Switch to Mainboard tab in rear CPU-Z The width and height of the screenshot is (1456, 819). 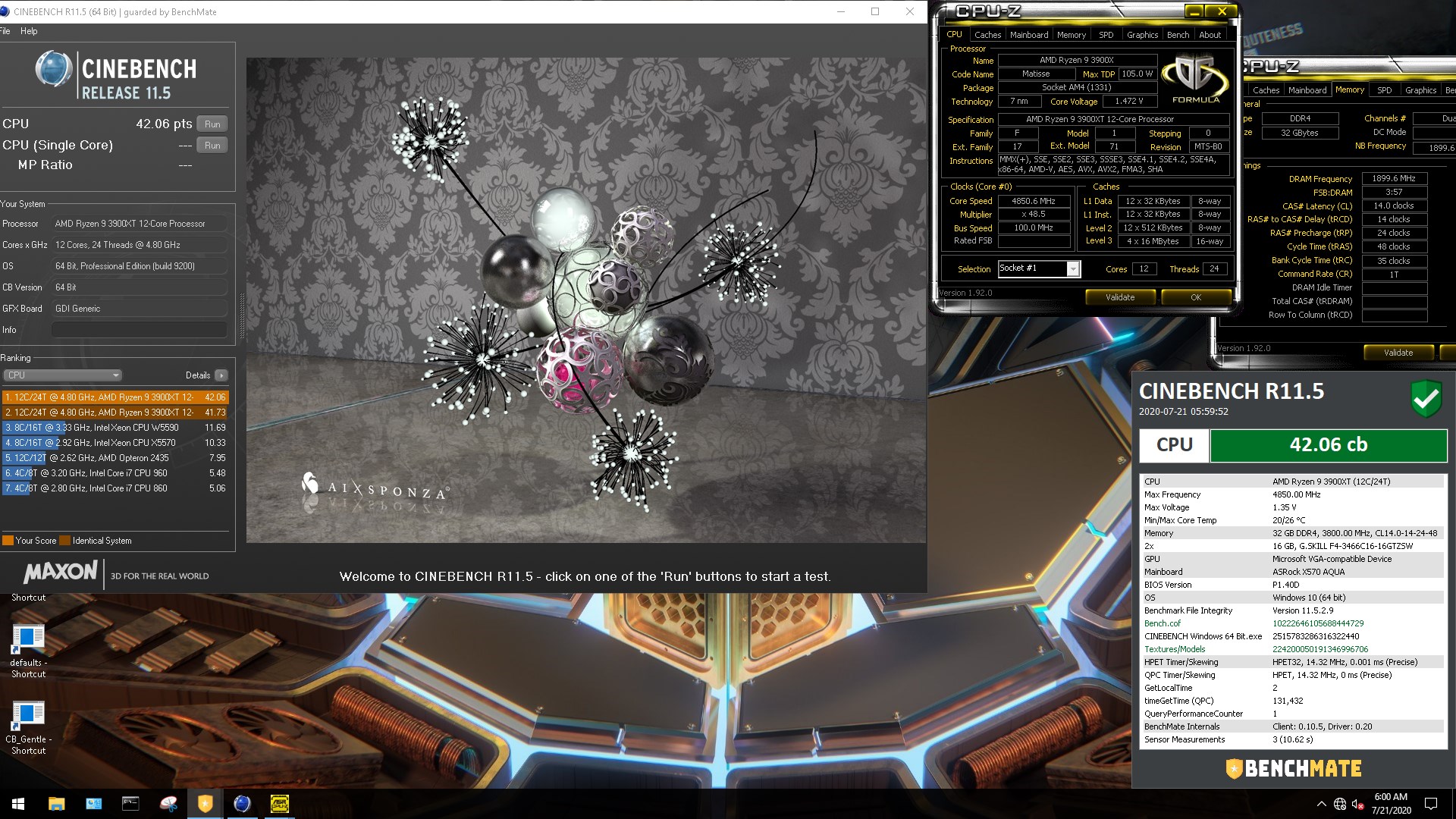pos(1307,90)
